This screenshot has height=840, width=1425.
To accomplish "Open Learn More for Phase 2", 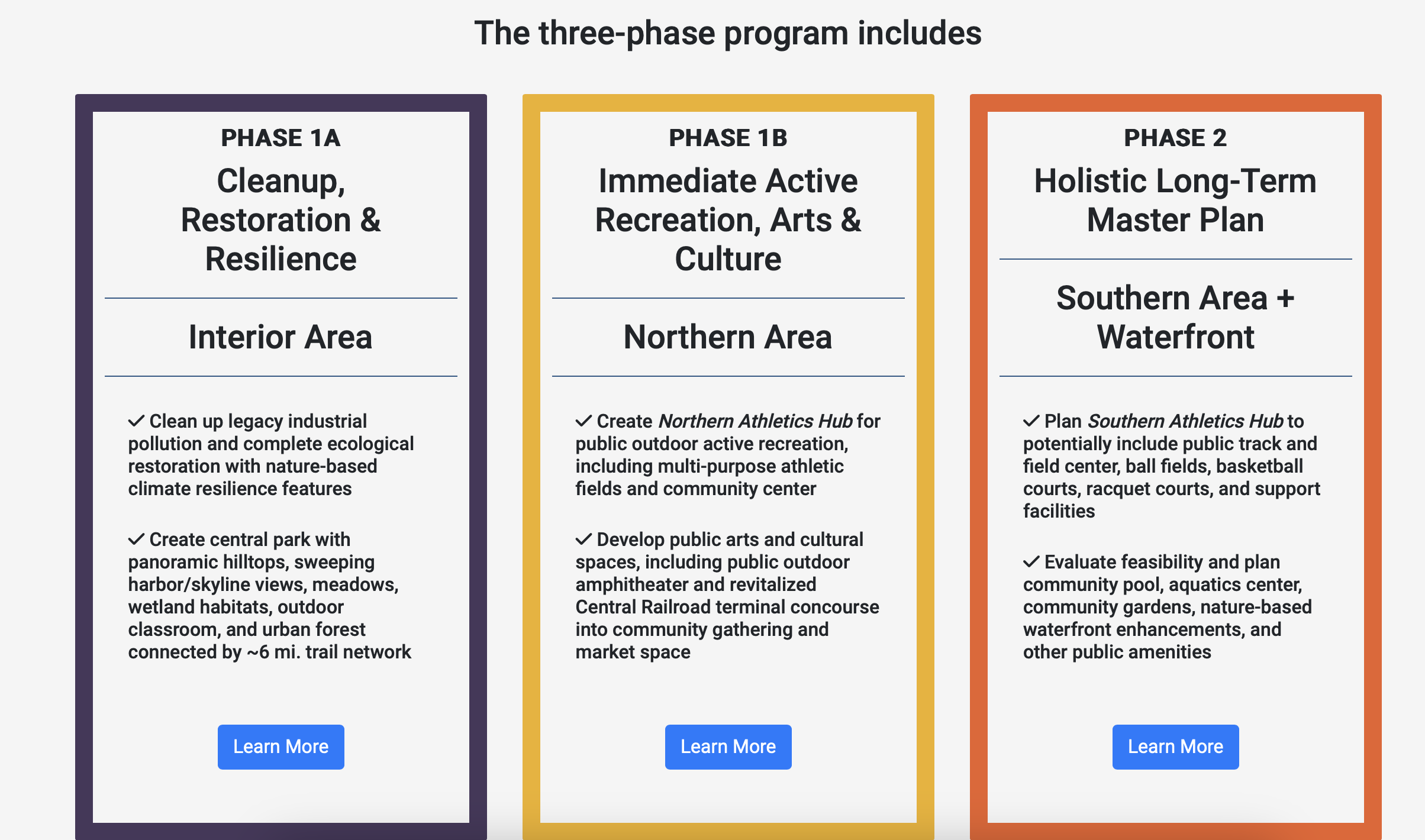I will click(1175, 747).
